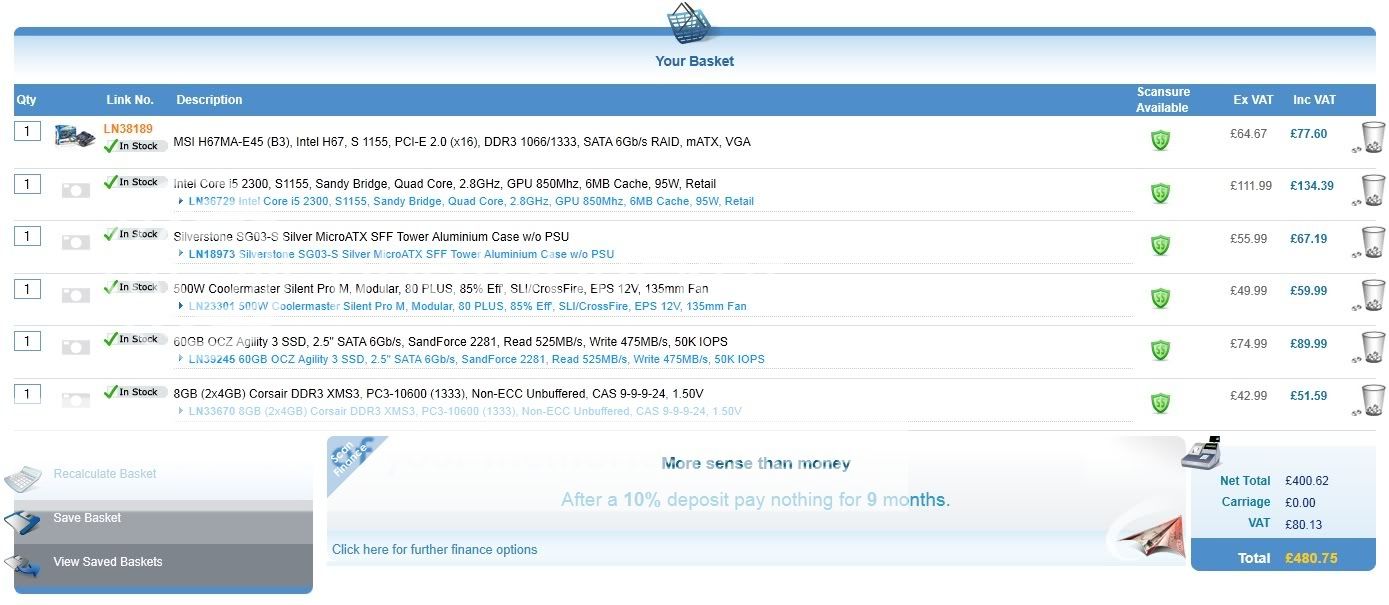Click the Recalculate Basket button

104,474
